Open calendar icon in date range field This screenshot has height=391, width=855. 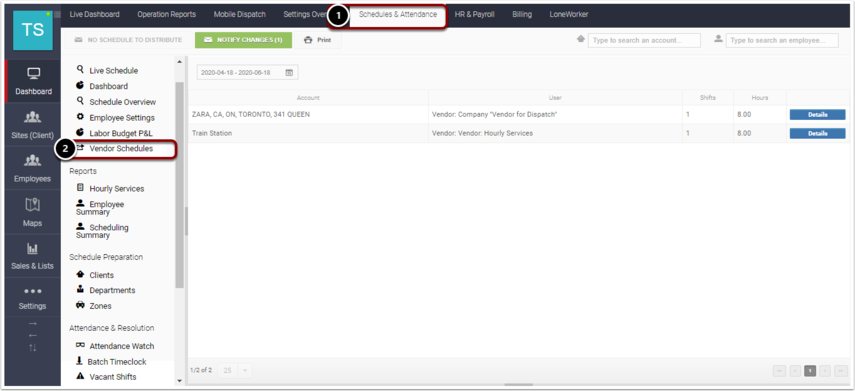[x=289, y=72]
